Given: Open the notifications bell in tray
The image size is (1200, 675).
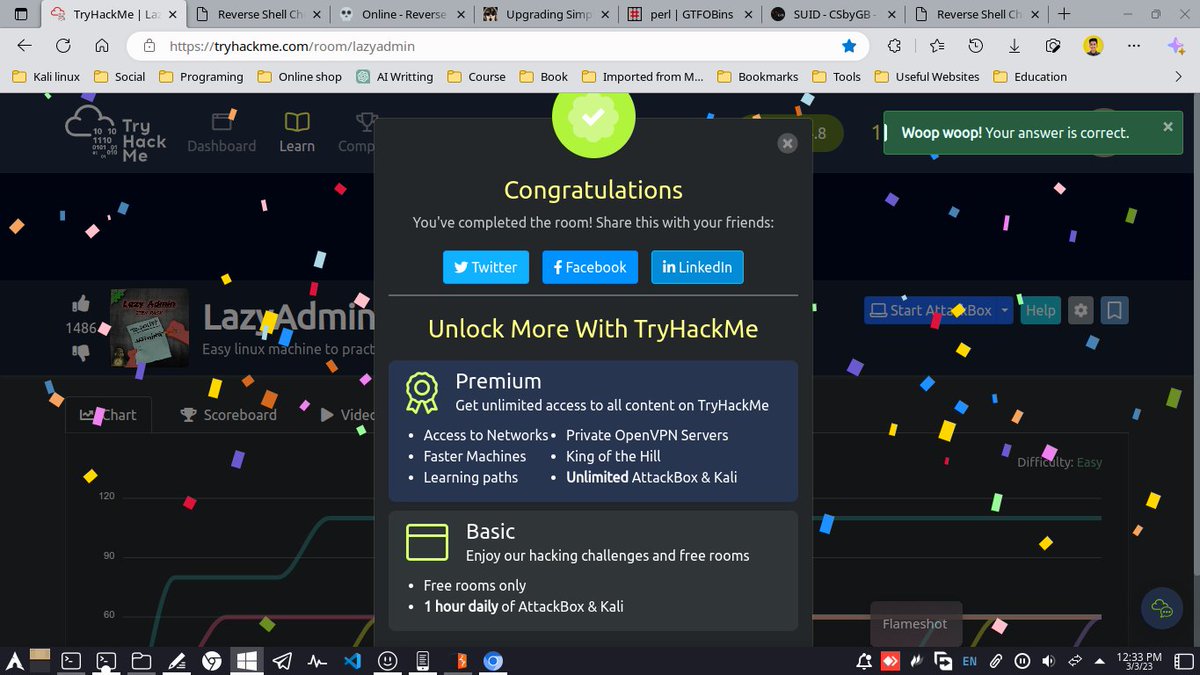Looking at the screenshot, I should pos(865,661).
